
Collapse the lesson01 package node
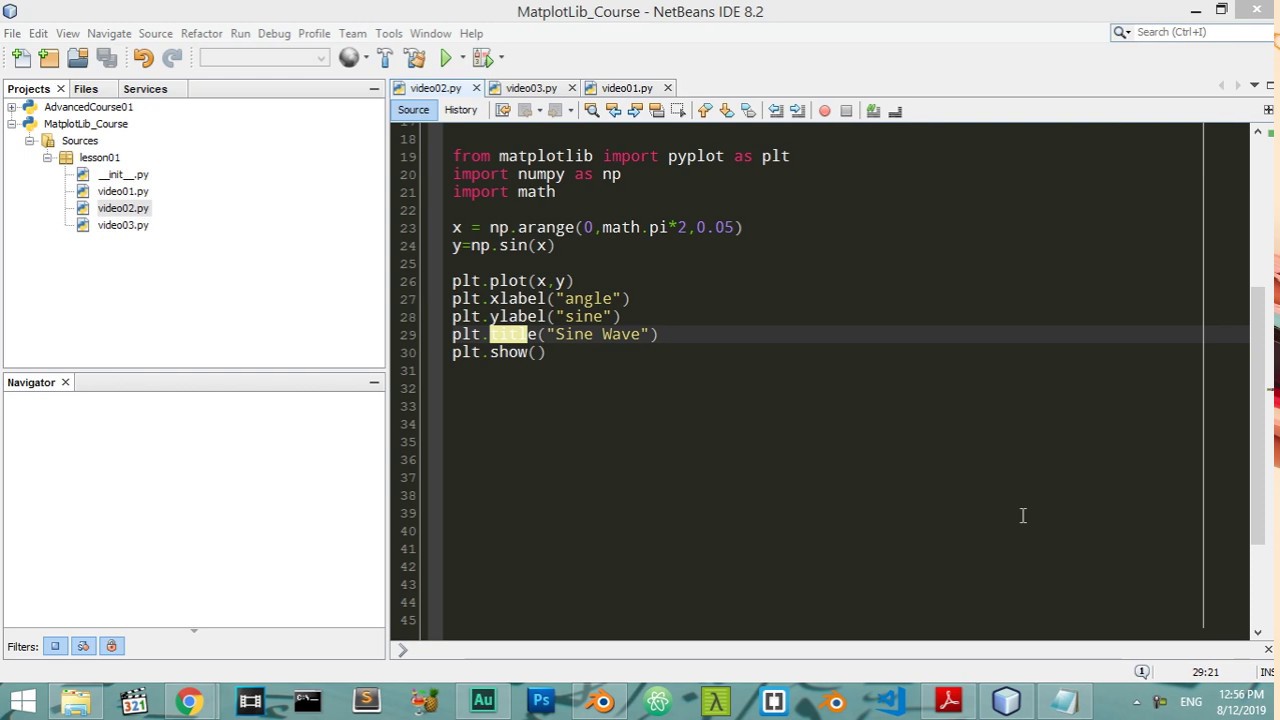(47, 158)
